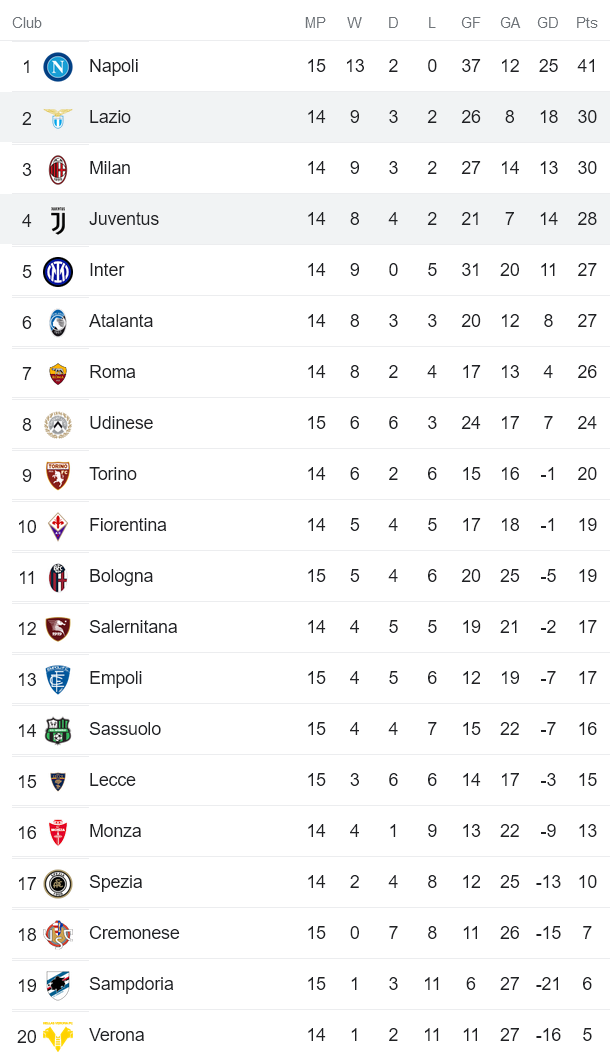
Task: Click the Milan club crest icon
Action: coord(58,169)
